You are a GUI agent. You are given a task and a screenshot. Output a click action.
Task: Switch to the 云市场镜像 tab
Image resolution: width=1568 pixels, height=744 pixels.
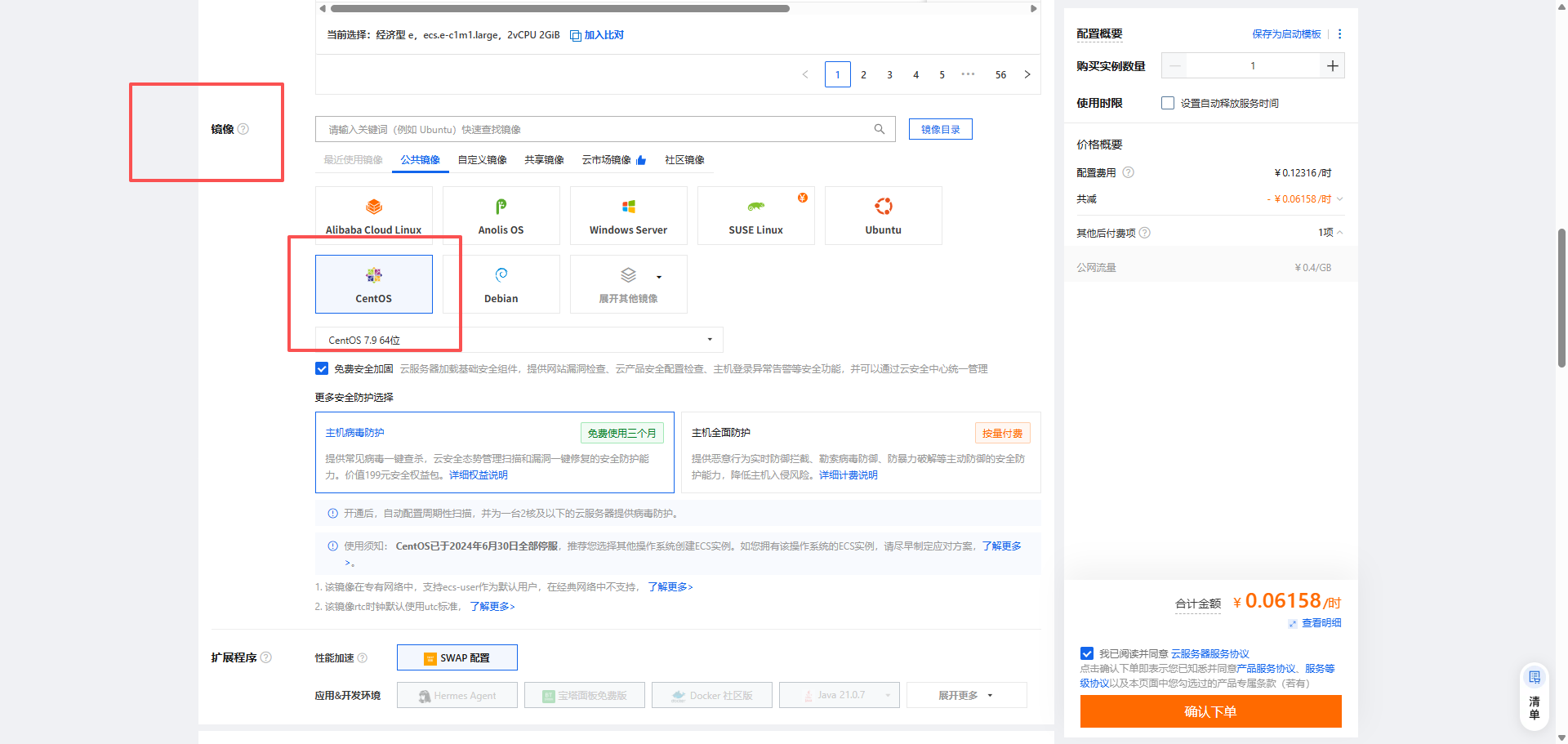pyautogui.click(x=614, y=160)
